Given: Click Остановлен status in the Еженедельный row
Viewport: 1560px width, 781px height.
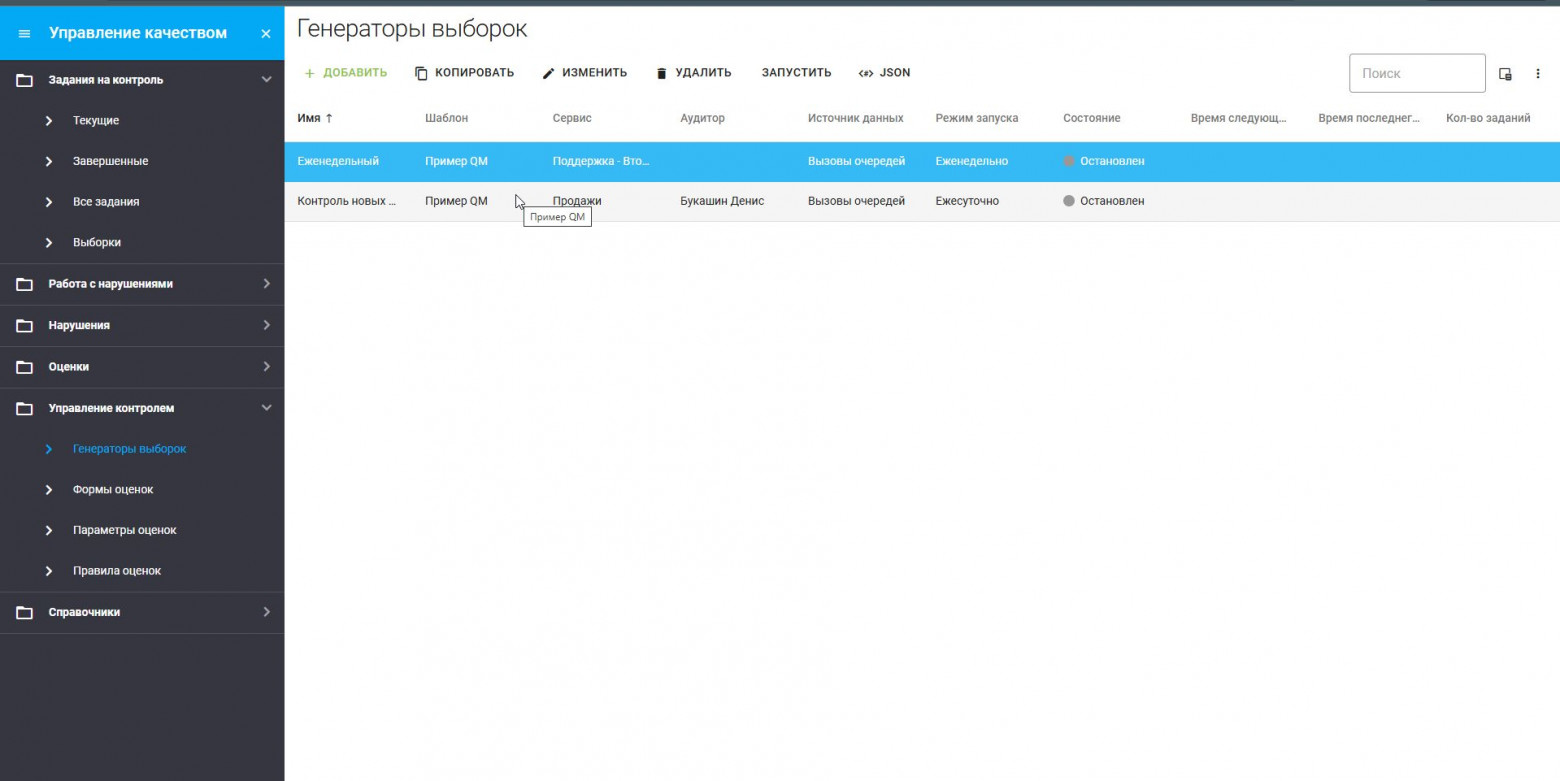Looking at the screenshot, I should (x=1104, y=161).
